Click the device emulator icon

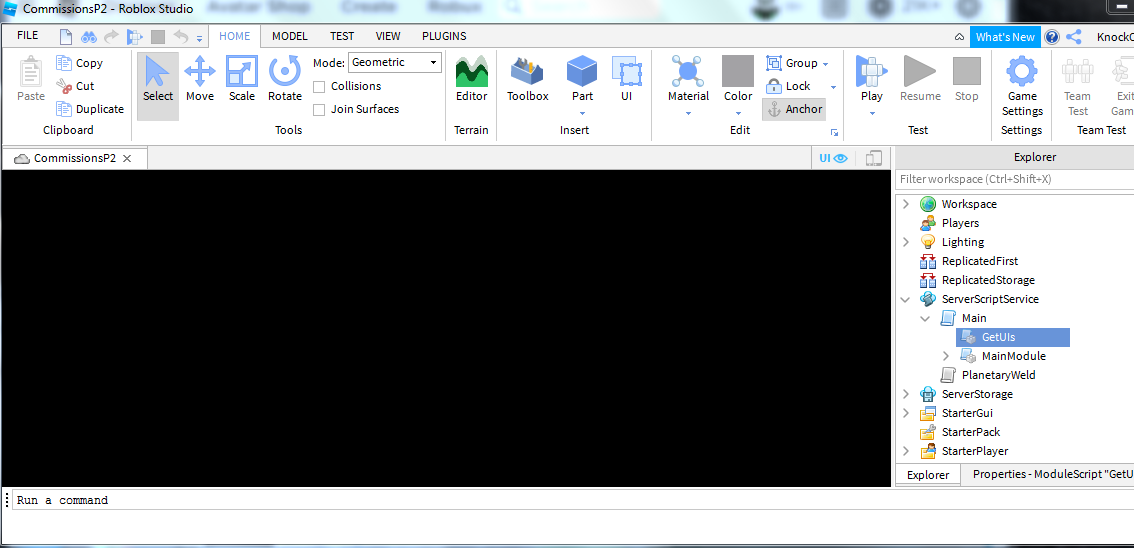pos(874,158)
